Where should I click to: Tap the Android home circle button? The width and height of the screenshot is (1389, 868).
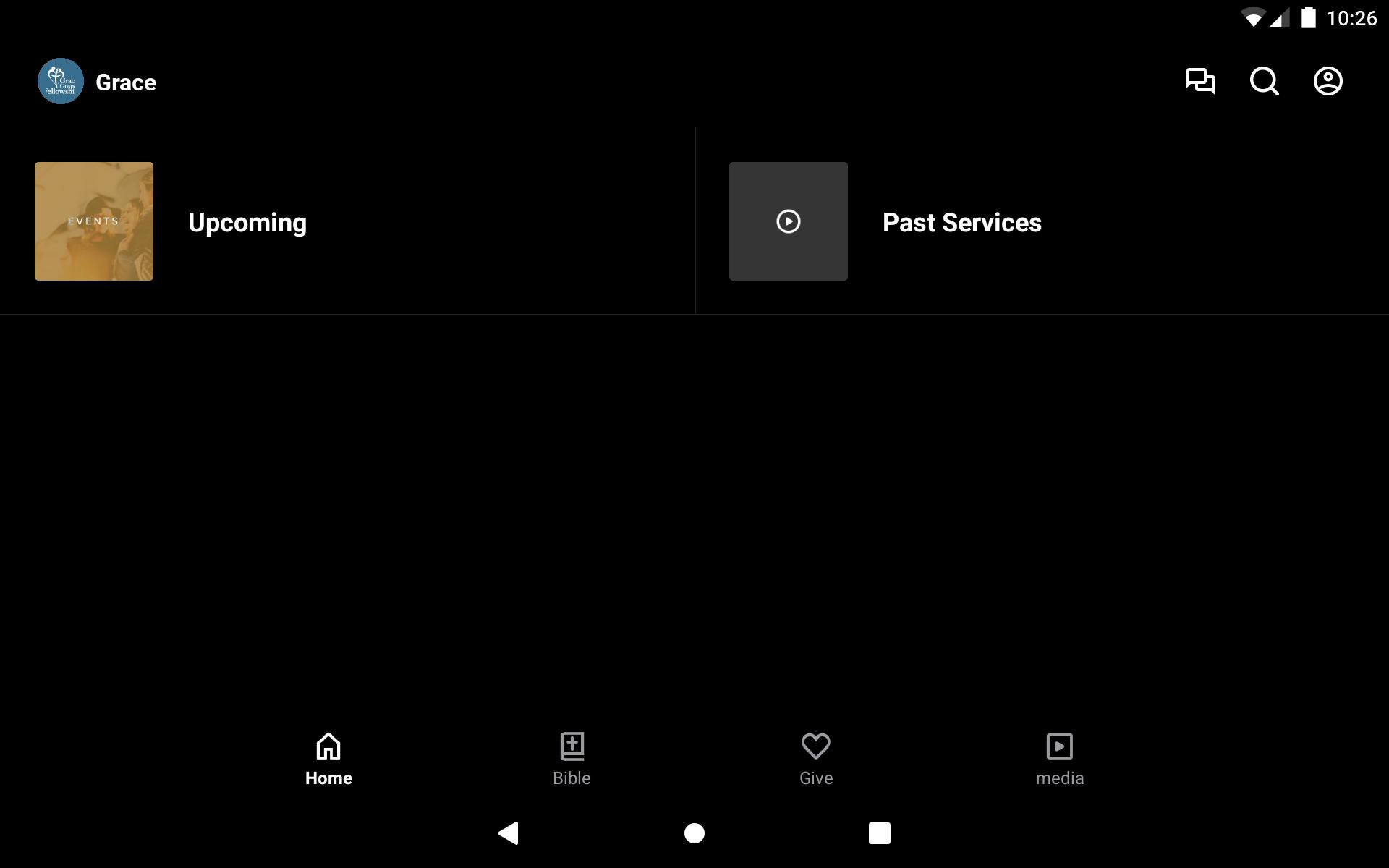[694, 833]
